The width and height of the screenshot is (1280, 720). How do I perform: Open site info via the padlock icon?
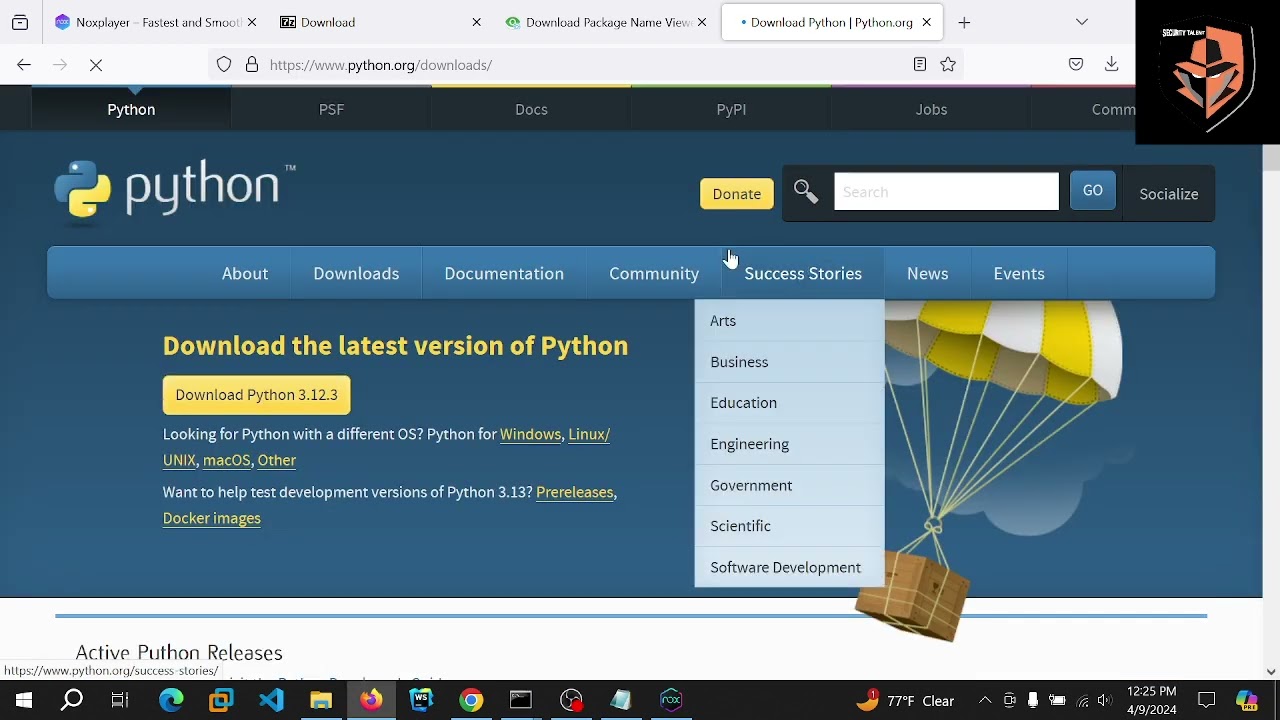tap(252, 65)
